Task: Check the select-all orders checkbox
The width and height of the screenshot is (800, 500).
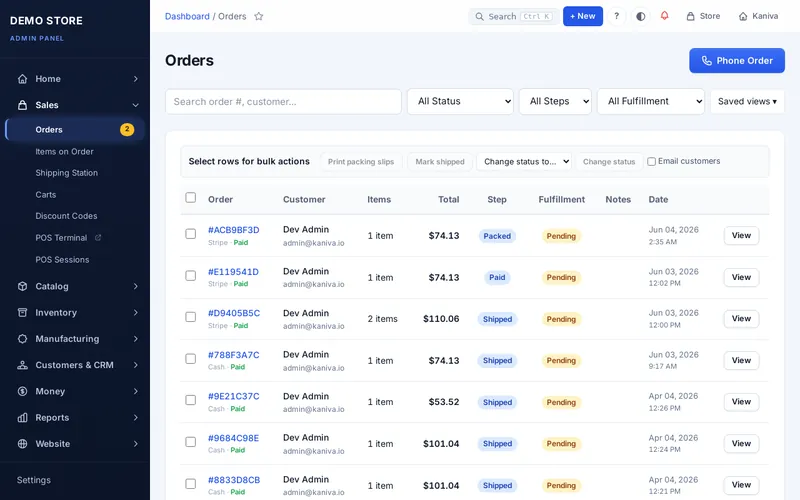Action: click(190, 197)
